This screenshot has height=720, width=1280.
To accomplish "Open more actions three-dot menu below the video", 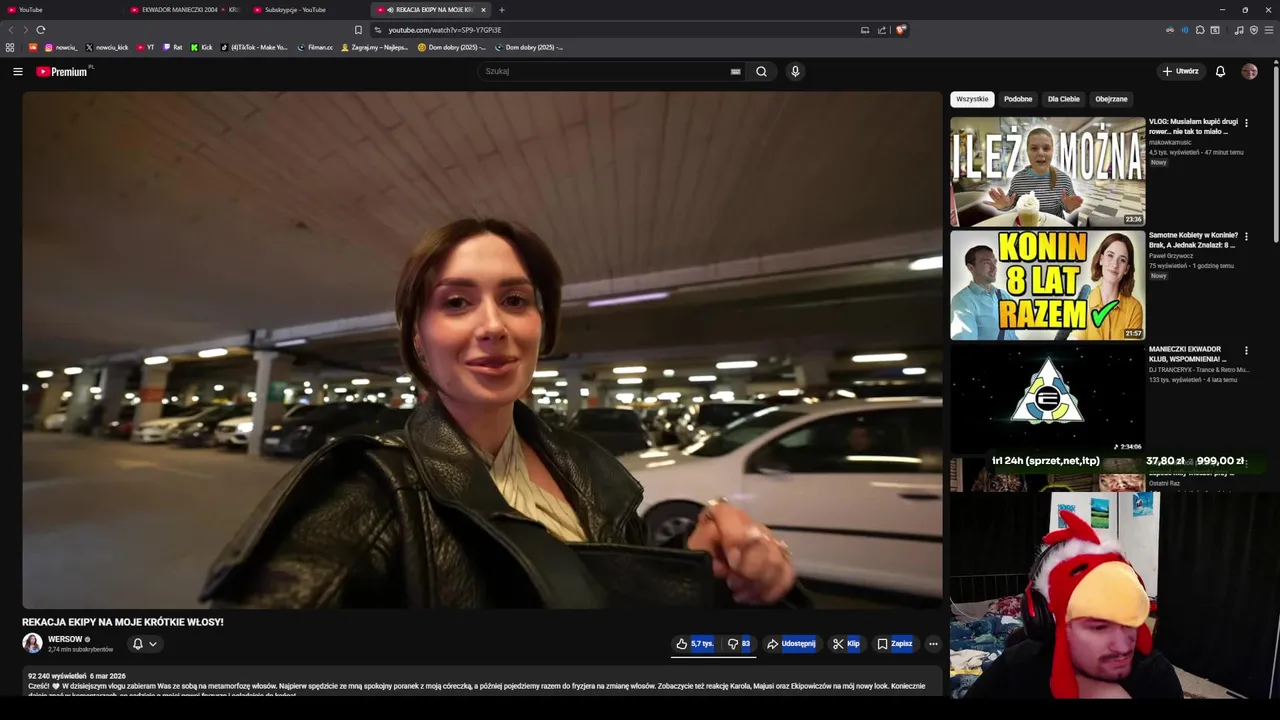I will pos(933,644).
